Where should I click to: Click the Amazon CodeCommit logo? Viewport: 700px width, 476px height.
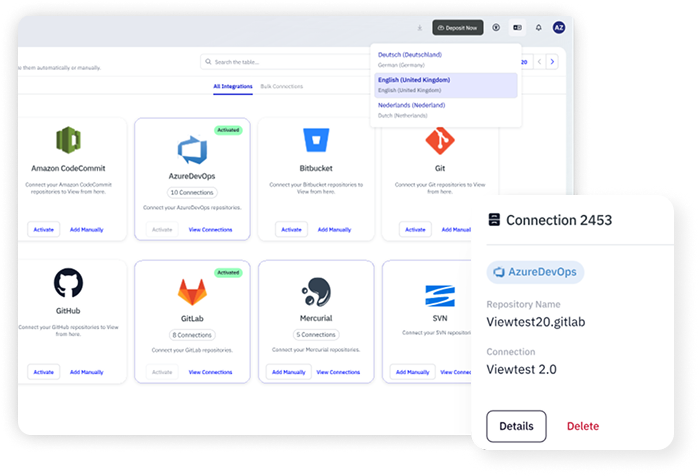(x=68, y=140)
